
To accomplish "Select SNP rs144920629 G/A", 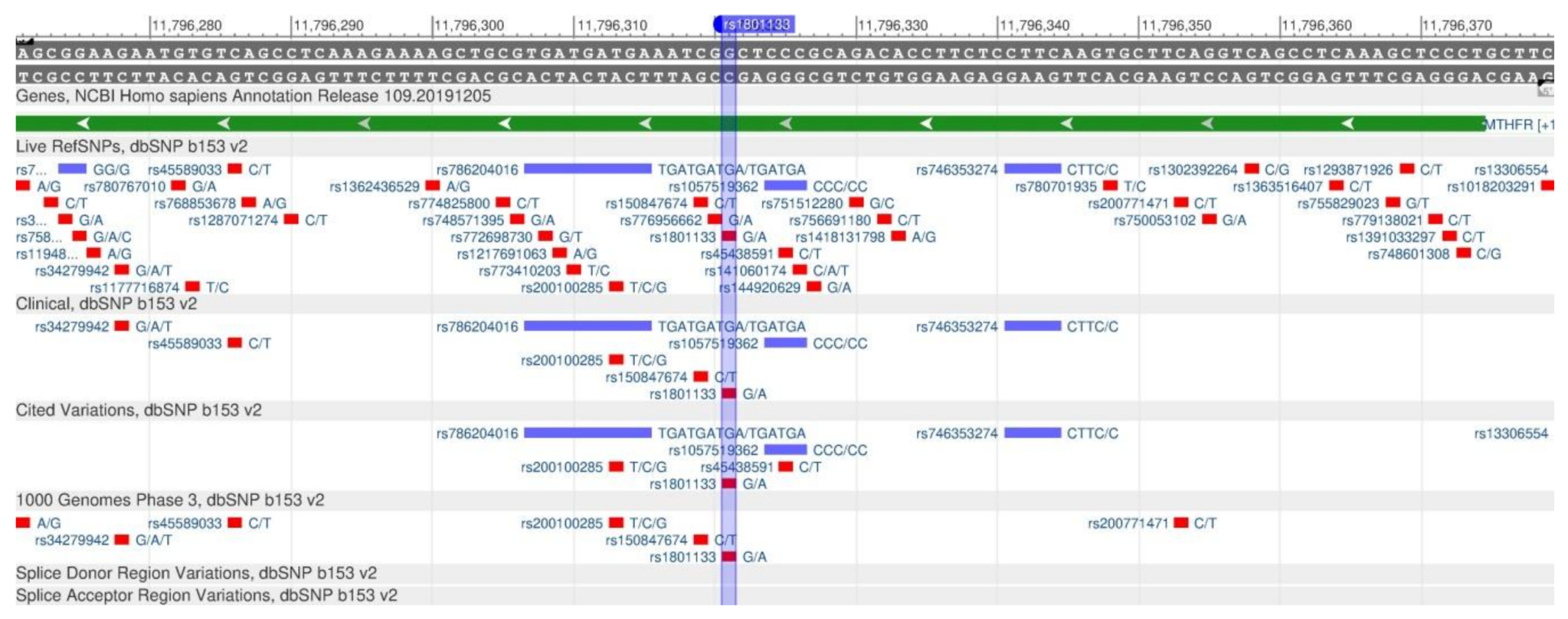I will (815, 288).
